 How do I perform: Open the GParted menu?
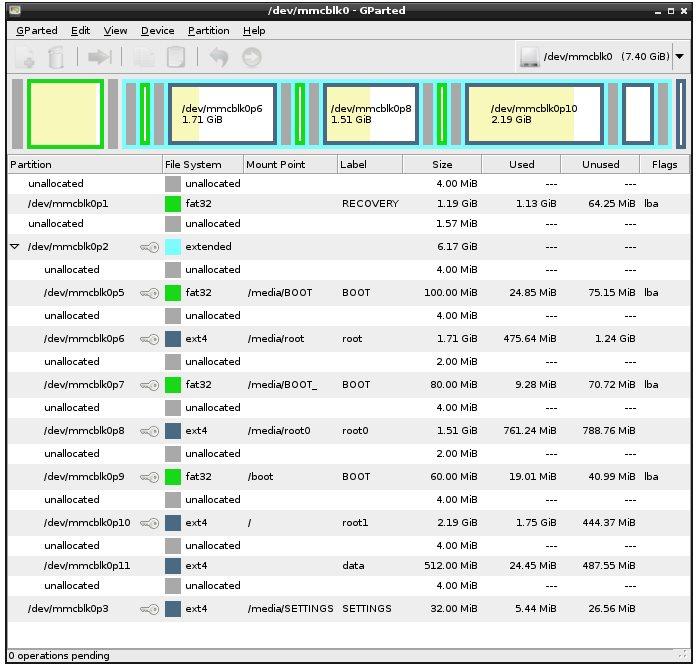(37, 31)
